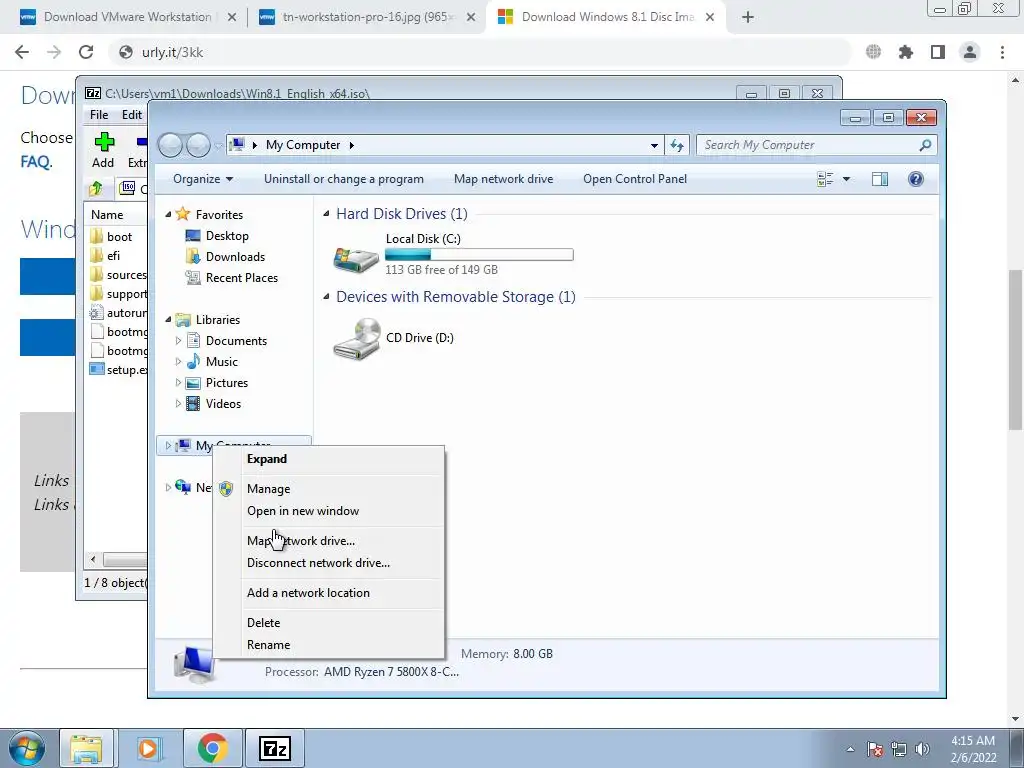Open the Organize dropdown
1024x768 pixels.
(x=203, y=179)
